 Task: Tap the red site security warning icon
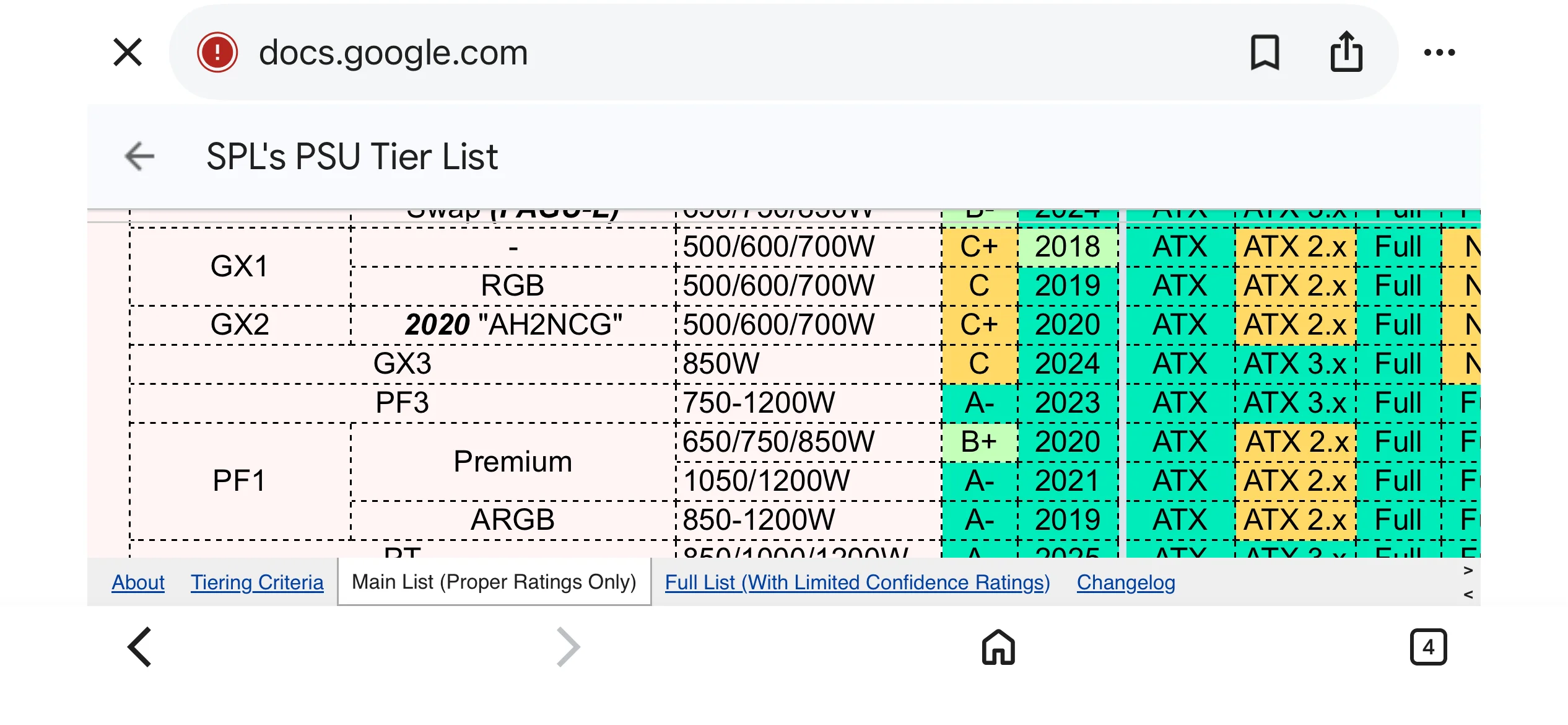pyautogui.click(x=217, y=52)
